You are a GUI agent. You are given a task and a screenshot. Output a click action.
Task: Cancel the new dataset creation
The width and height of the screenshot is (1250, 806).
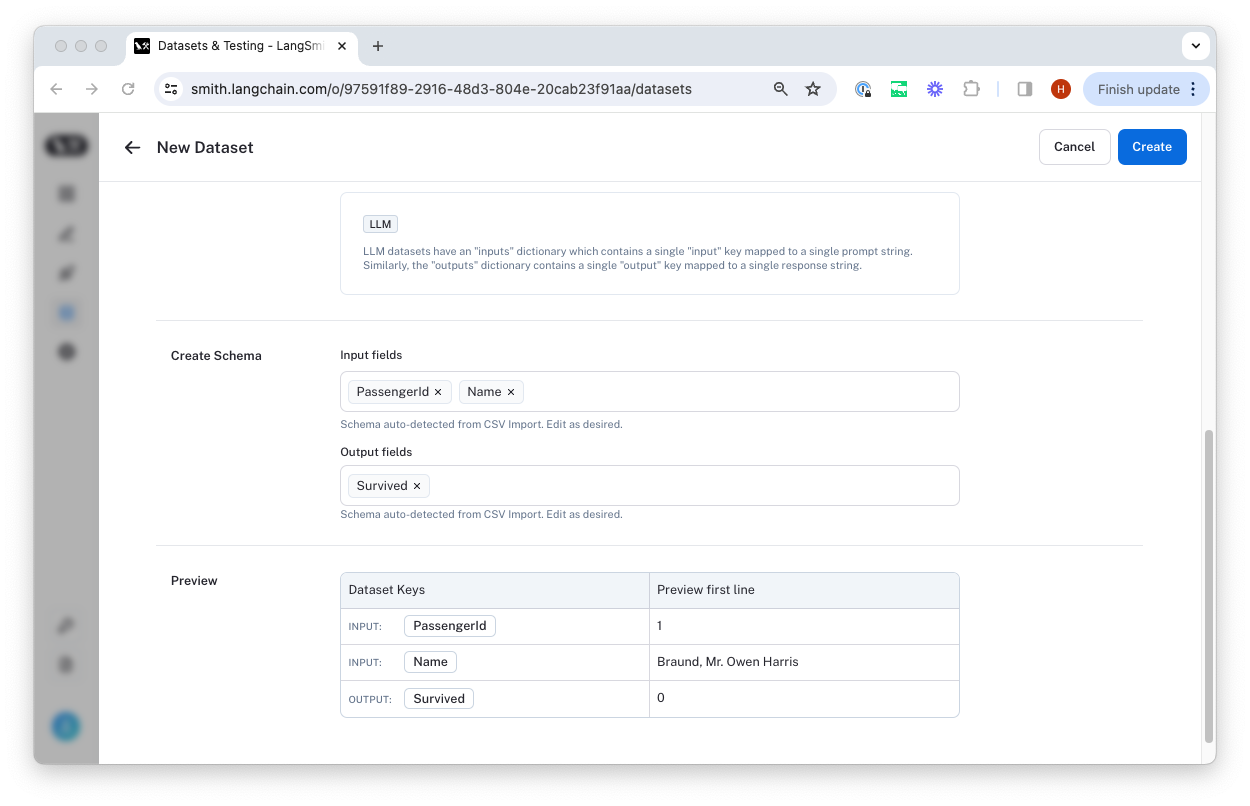point(1074,147)
